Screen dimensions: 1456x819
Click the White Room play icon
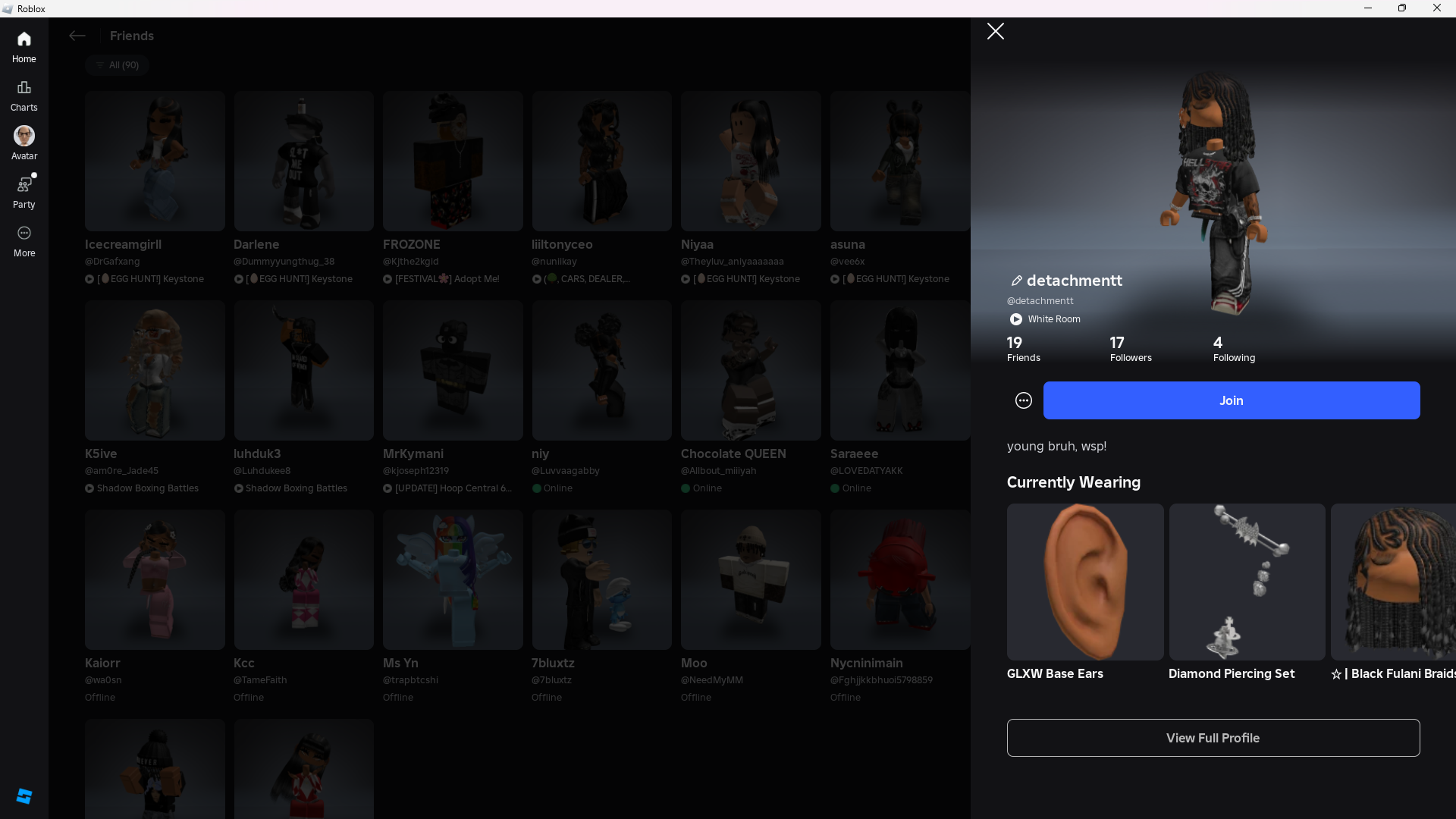[1016, 319]
